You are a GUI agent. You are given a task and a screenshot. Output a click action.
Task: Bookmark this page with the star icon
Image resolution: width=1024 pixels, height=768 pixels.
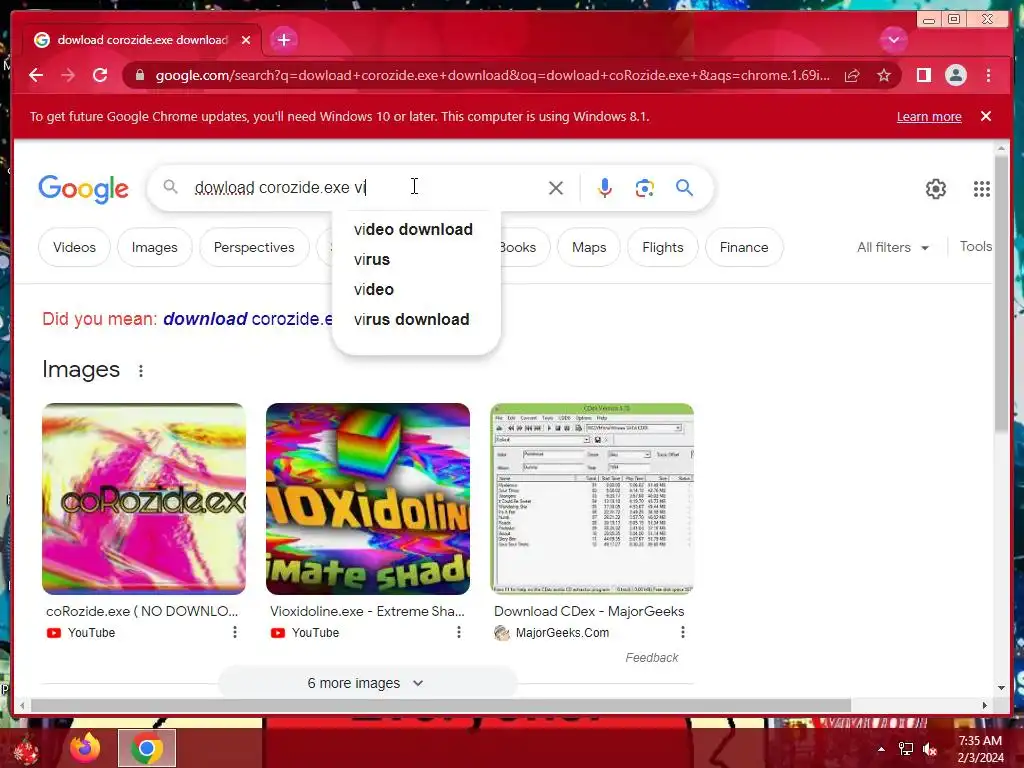pos(884,76)
